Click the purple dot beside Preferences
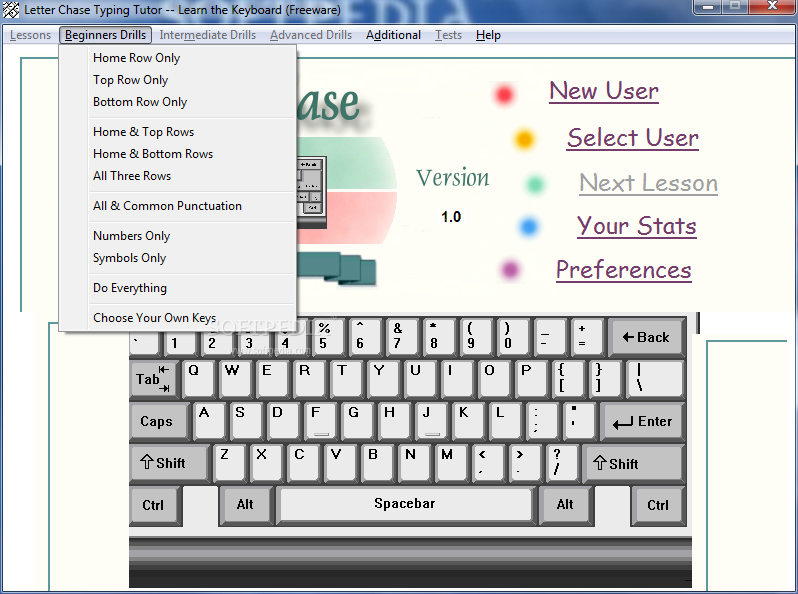Viewport: 798px width, 594px height. 510,270
